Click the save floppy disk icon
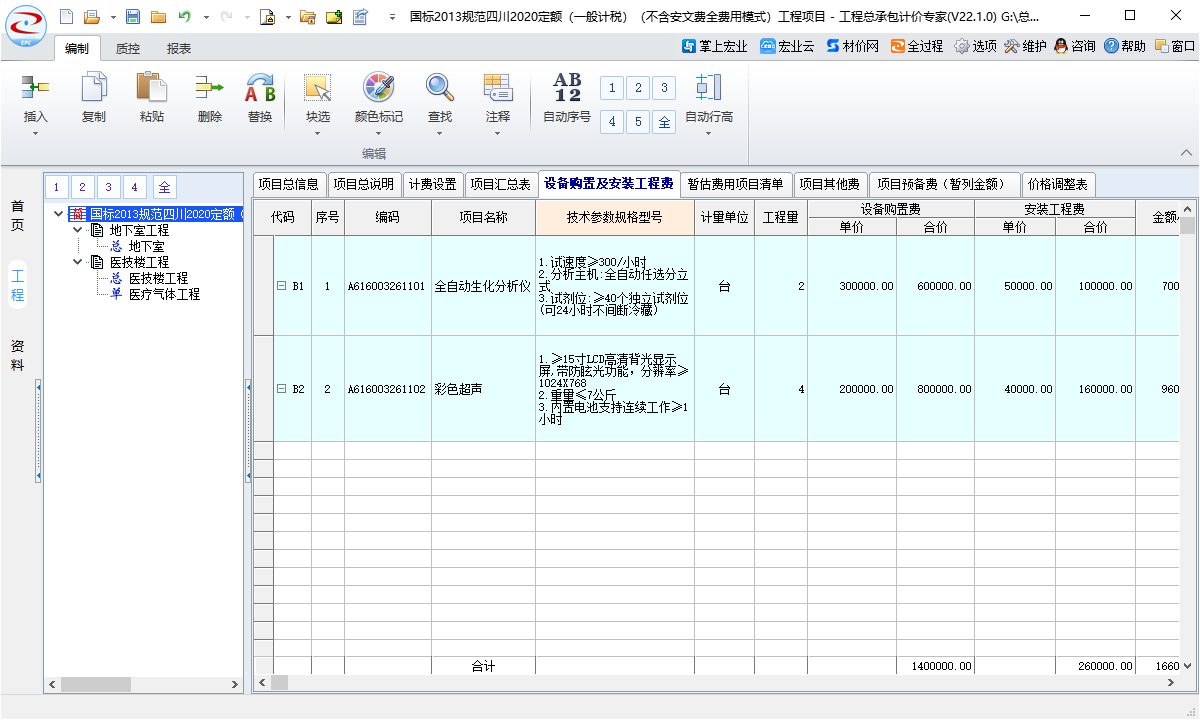This screenshot has width=1200, height=720. (x=133, y=17)
